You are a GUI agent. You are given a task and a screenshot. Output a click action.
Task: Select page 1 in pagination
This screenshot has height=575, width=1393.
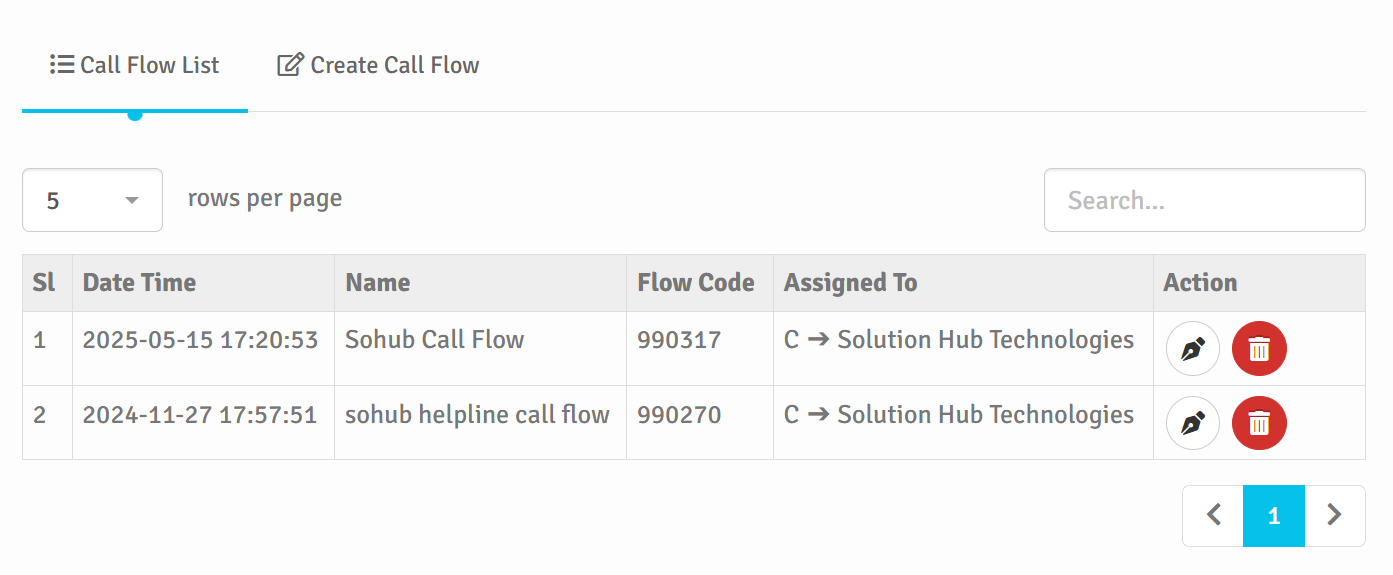[1273, 516]
